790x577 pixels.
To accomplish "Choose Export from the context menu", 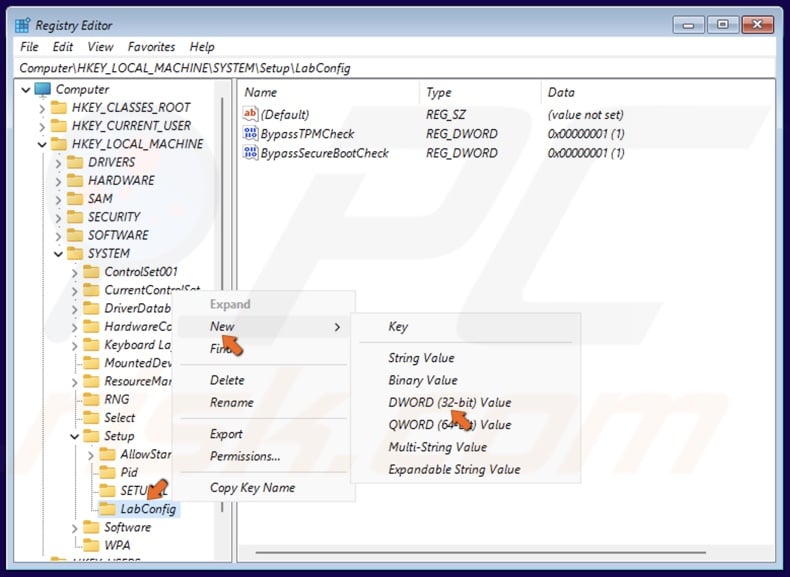I will [263, 434].
